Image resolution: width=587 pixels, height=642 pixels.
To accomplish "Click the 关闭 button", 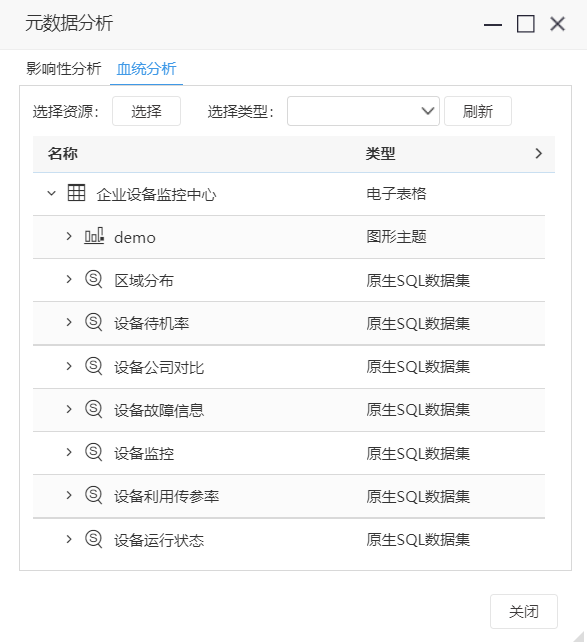I will (x=524, y=611).
